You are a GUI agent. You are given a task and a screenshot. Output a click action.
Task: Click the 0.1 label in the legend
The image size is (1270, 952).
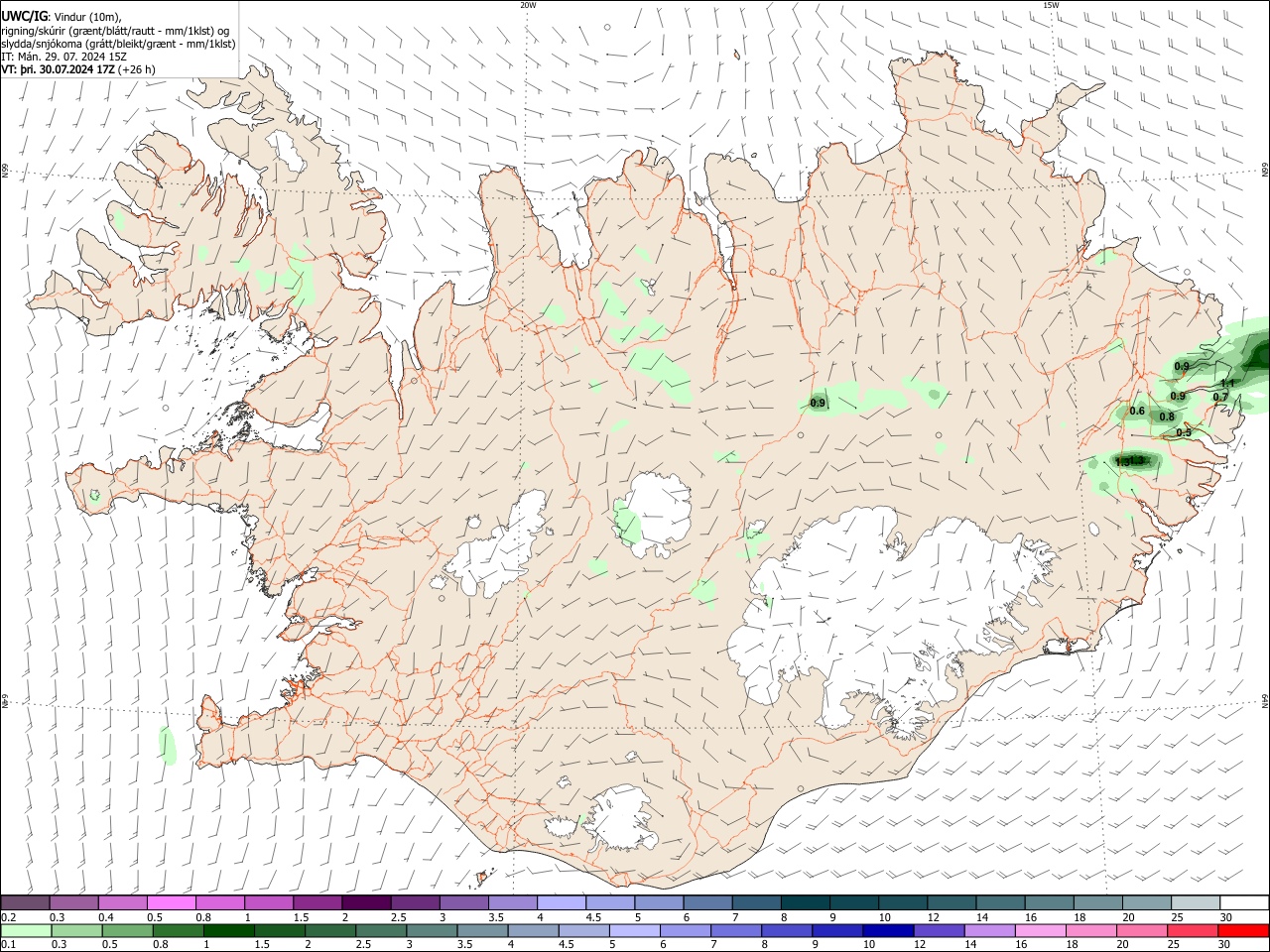[9, 945]
